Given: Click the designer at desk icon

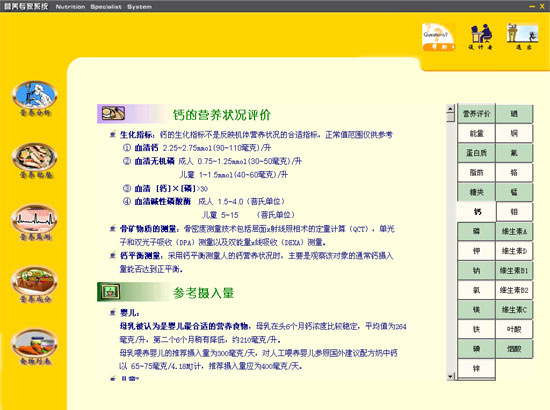Looking at the screenshot, I should click(x=481, y=36).
